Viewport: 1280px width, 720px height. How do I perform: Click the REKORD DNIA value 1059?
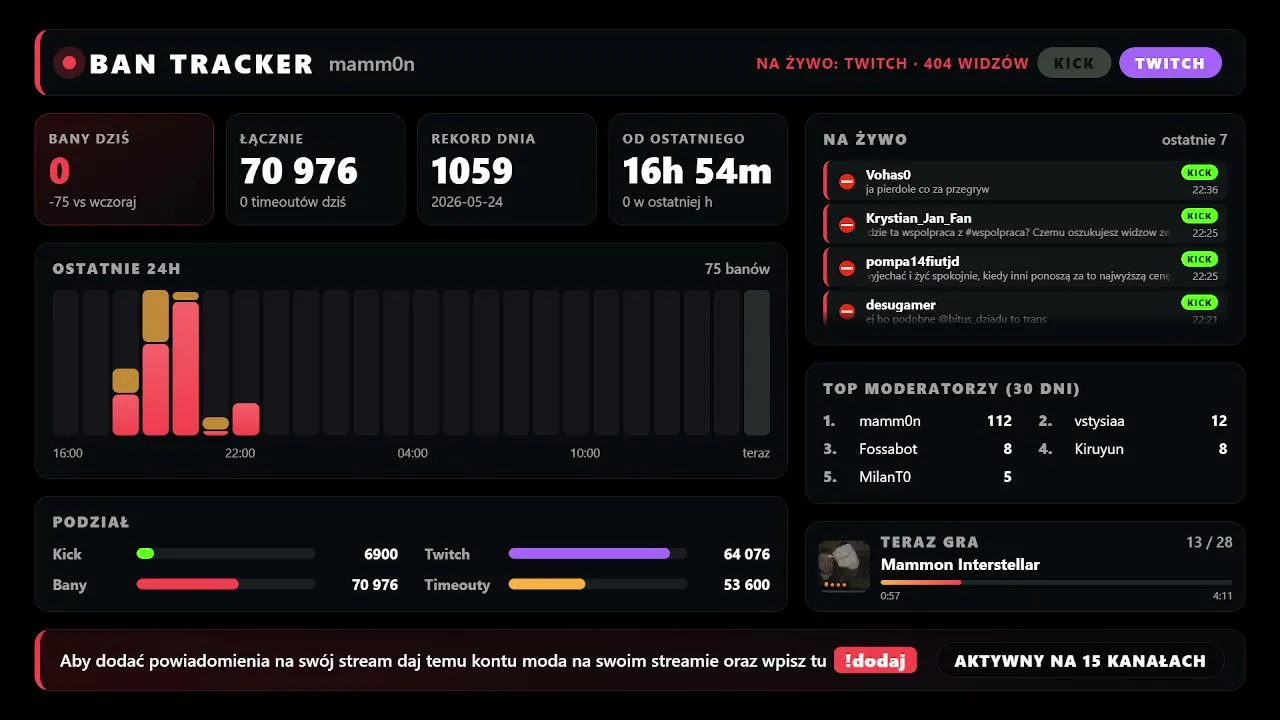pyautogui.click(x=472, y=171)
